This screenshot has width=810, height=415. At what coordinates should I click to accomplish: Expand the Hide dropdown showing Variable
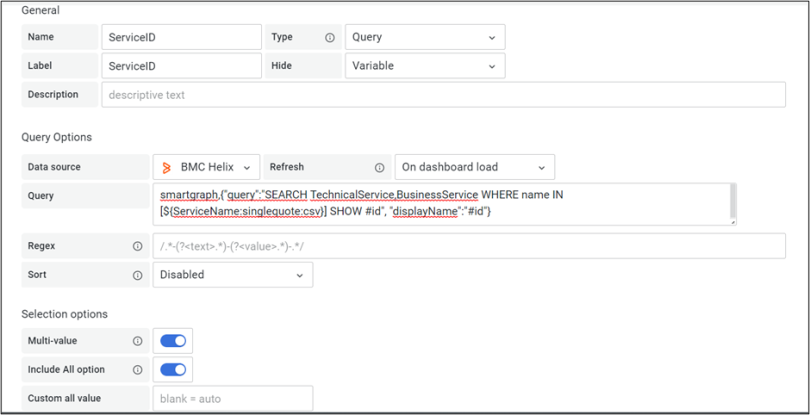[x=424, y=66]
